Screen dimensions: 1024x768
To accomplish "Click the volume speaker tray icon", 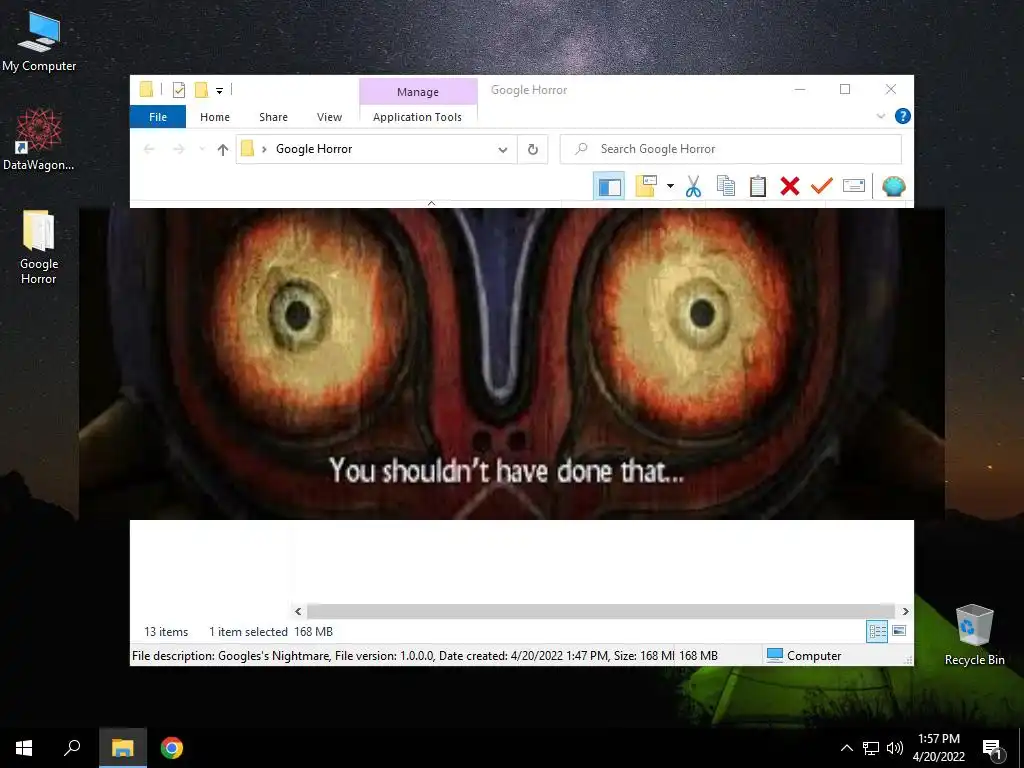I will pyautogui.click(x=895, y=748).
